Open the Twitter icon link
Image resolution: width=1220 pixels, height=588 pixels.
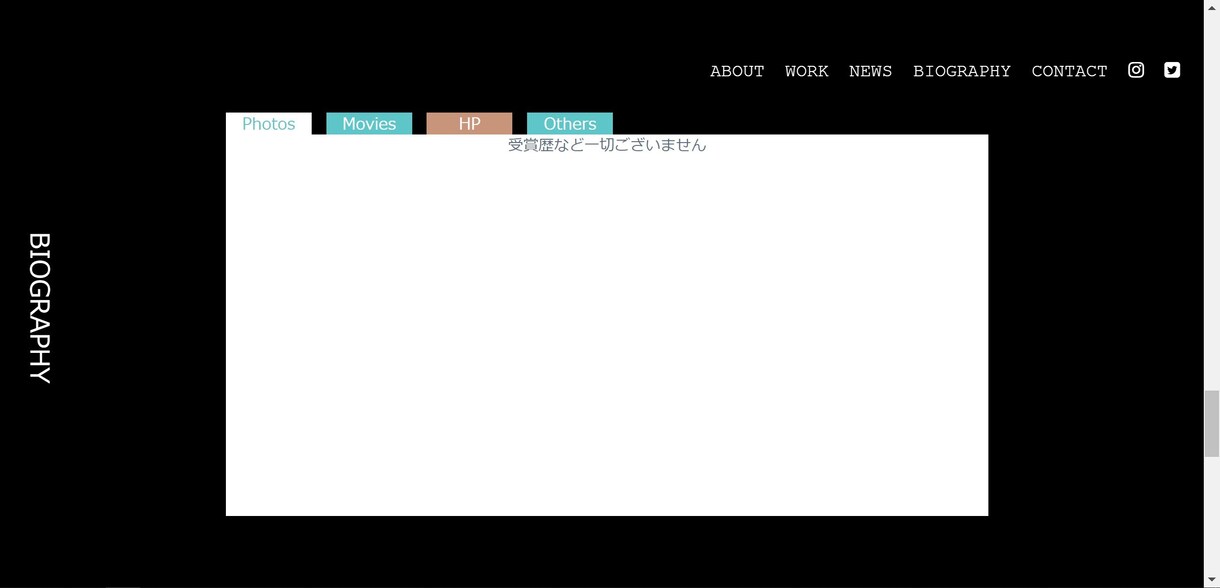tap(1172, 70)
